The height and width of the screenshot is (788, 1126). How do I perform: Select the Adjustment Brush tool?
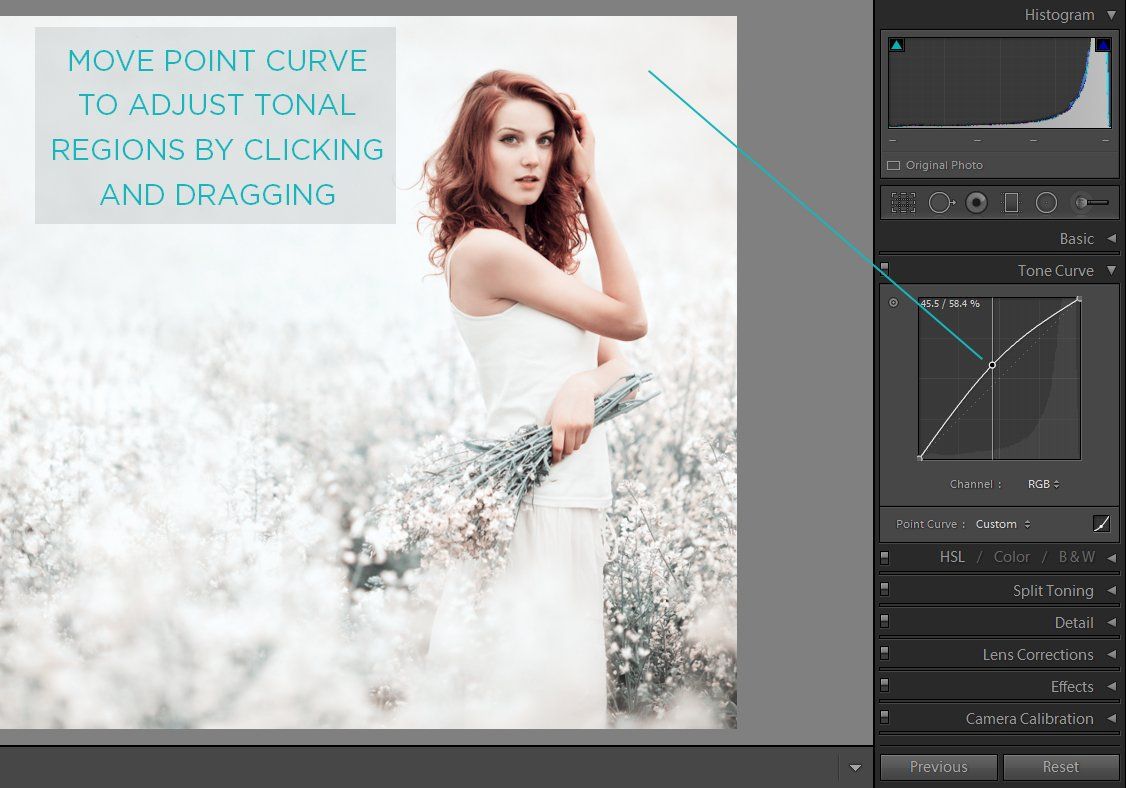tap(1091, 203)
